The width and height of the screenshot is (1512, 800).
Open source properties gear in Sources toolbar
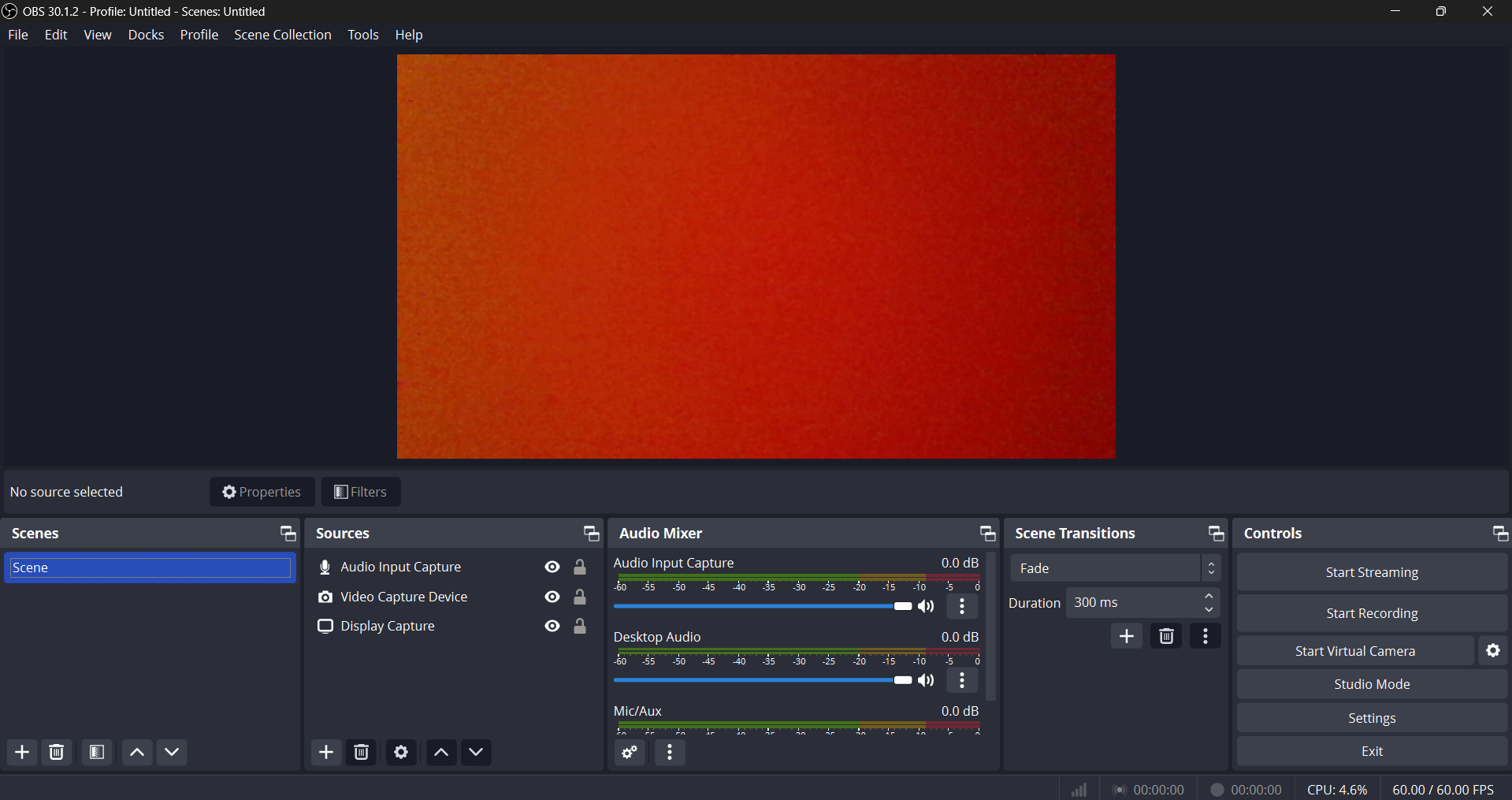click(x=401, y=753)
